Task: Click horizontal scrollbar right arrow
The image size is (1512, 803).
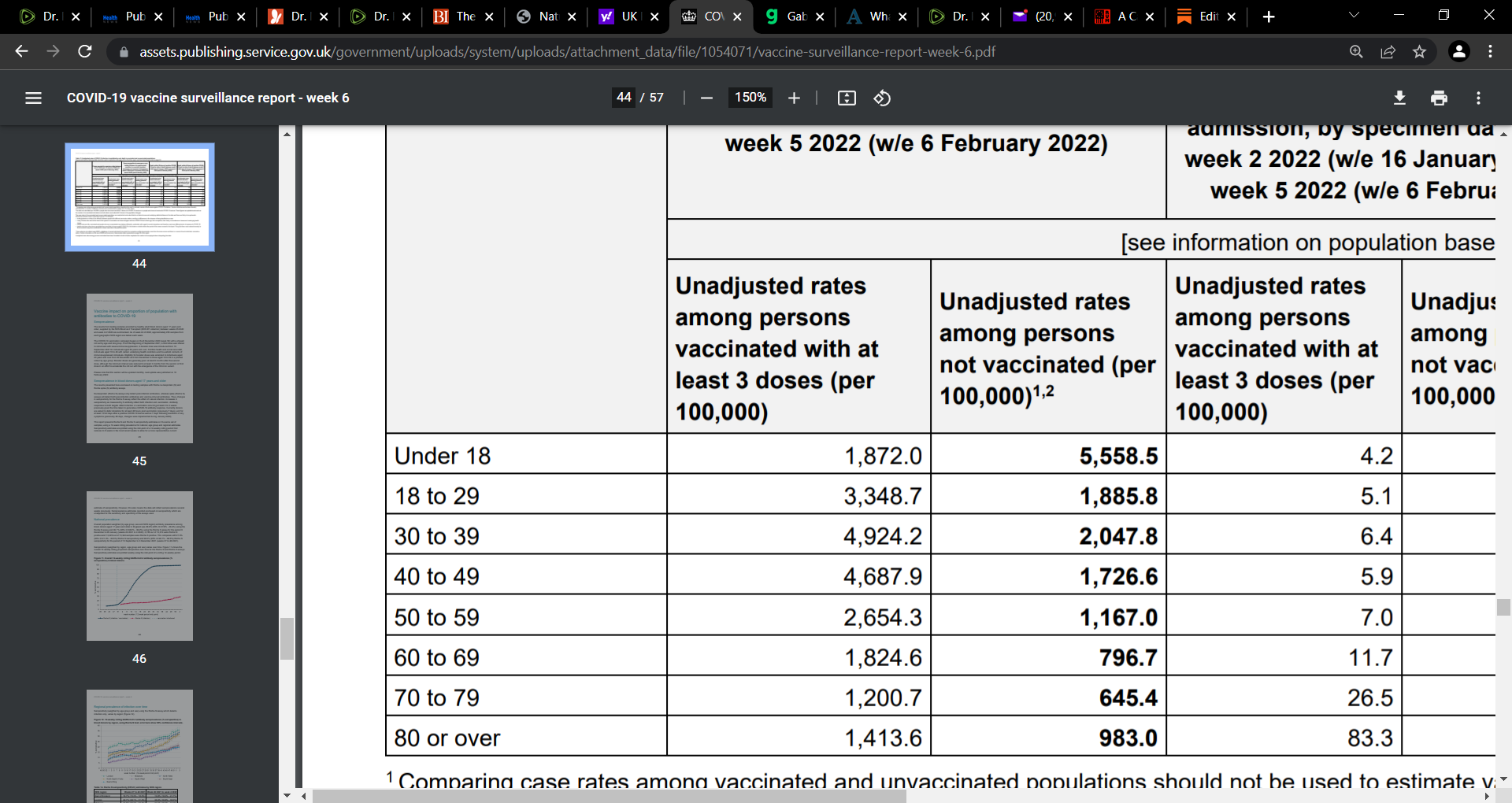Action: tap(1486, 796)
